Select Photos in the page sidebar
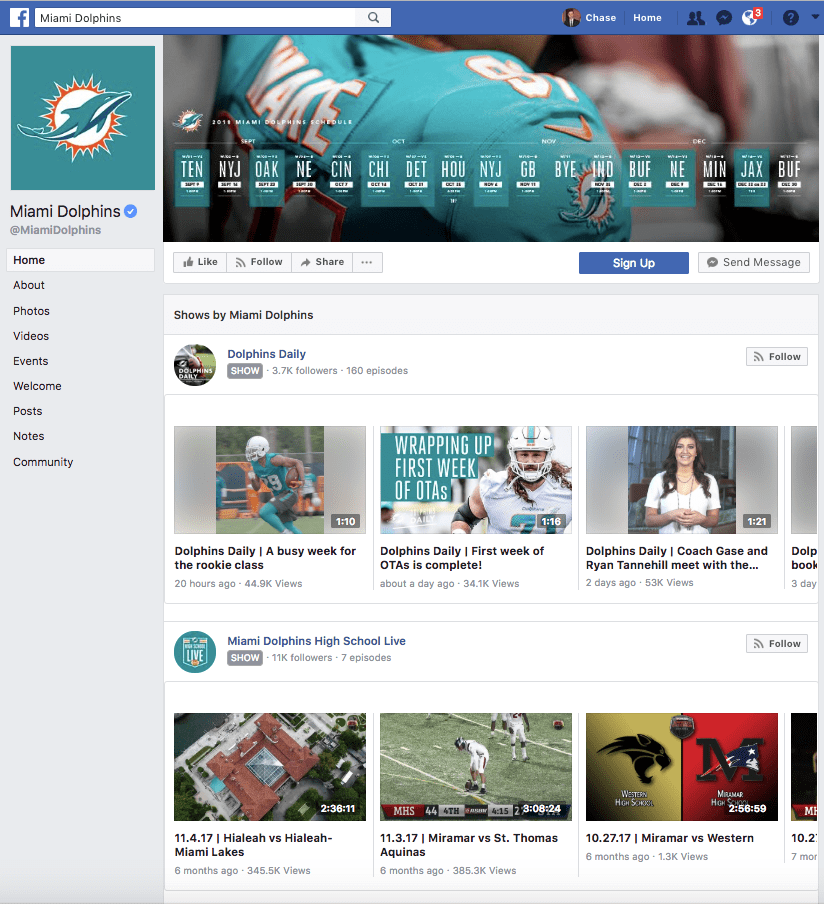 coord(31,310)
